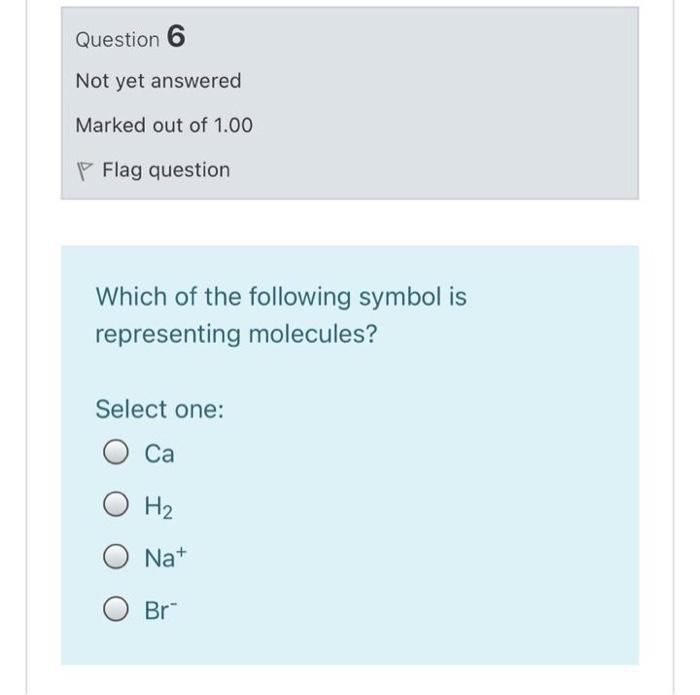Click the Not yet answered status text

[x=158, y=80]
